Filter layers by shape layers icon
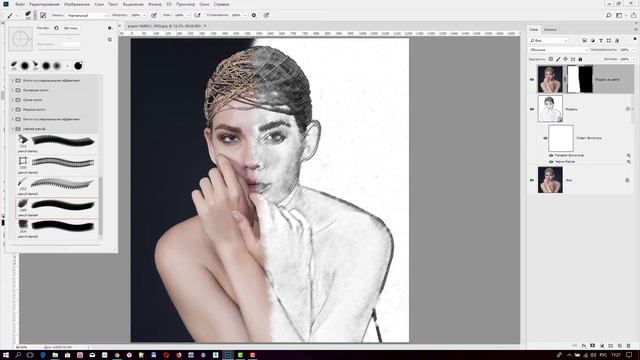Screen dimensions: 640x360 pos(609,40)
